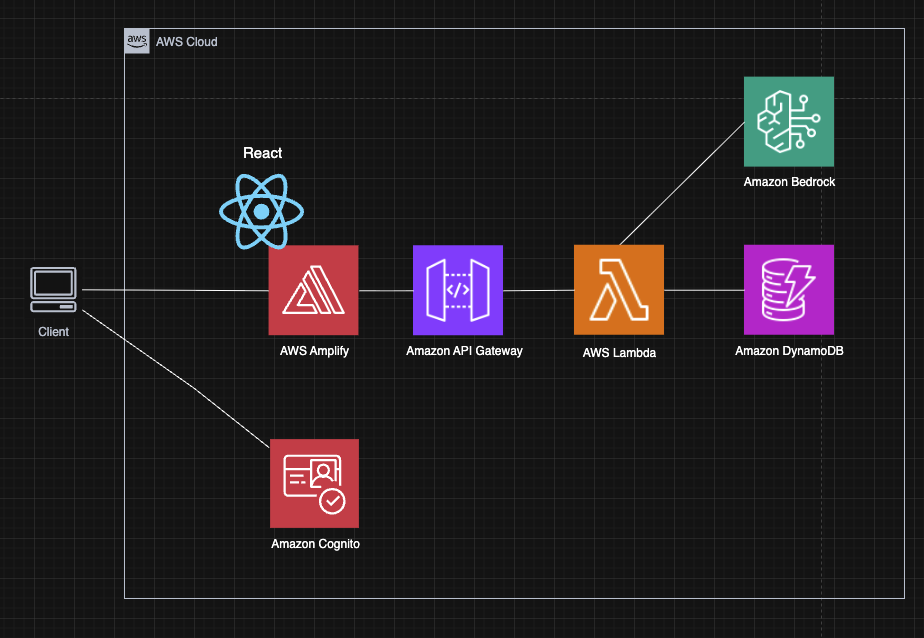Click the 'AWS Lambda' label
Screen dimensions: 924x638
tap(619, 353)
